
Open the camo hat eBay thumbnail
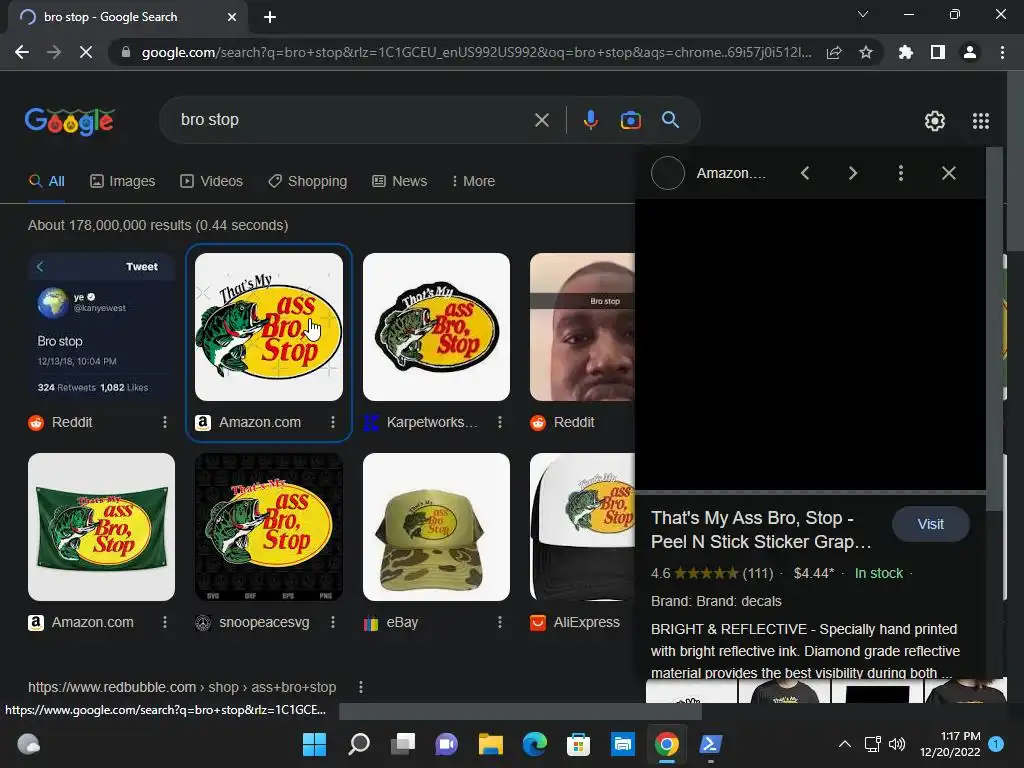point(436,527)
